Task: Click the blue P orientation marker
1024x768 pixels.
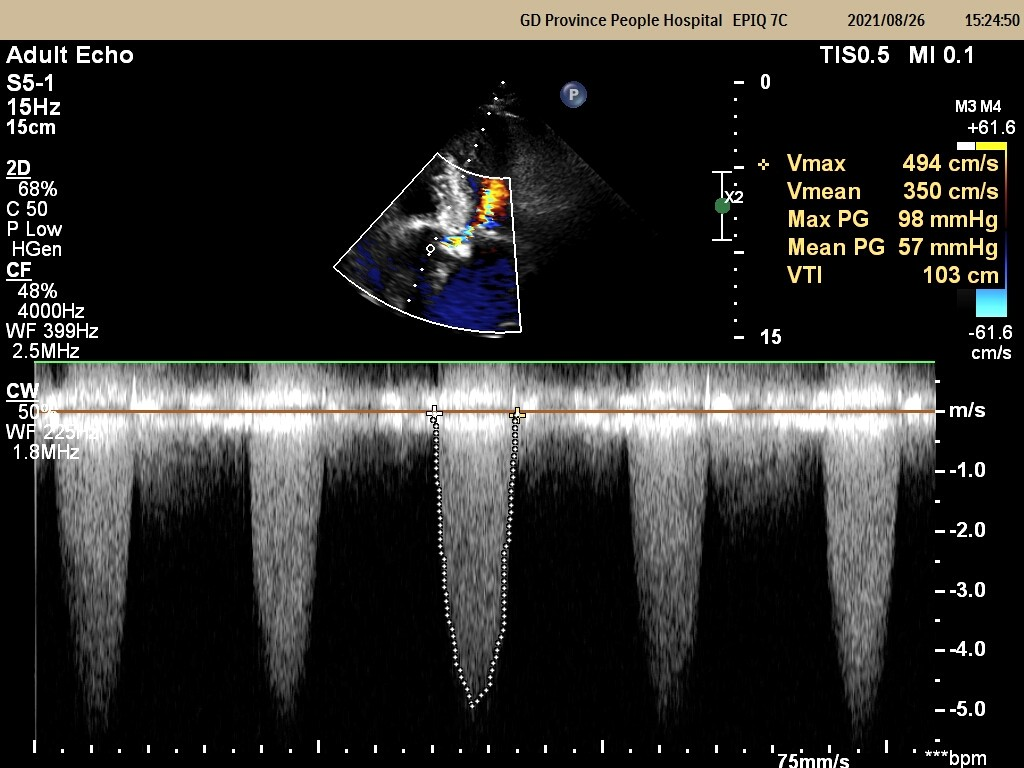Action: (x=573, y=95)
